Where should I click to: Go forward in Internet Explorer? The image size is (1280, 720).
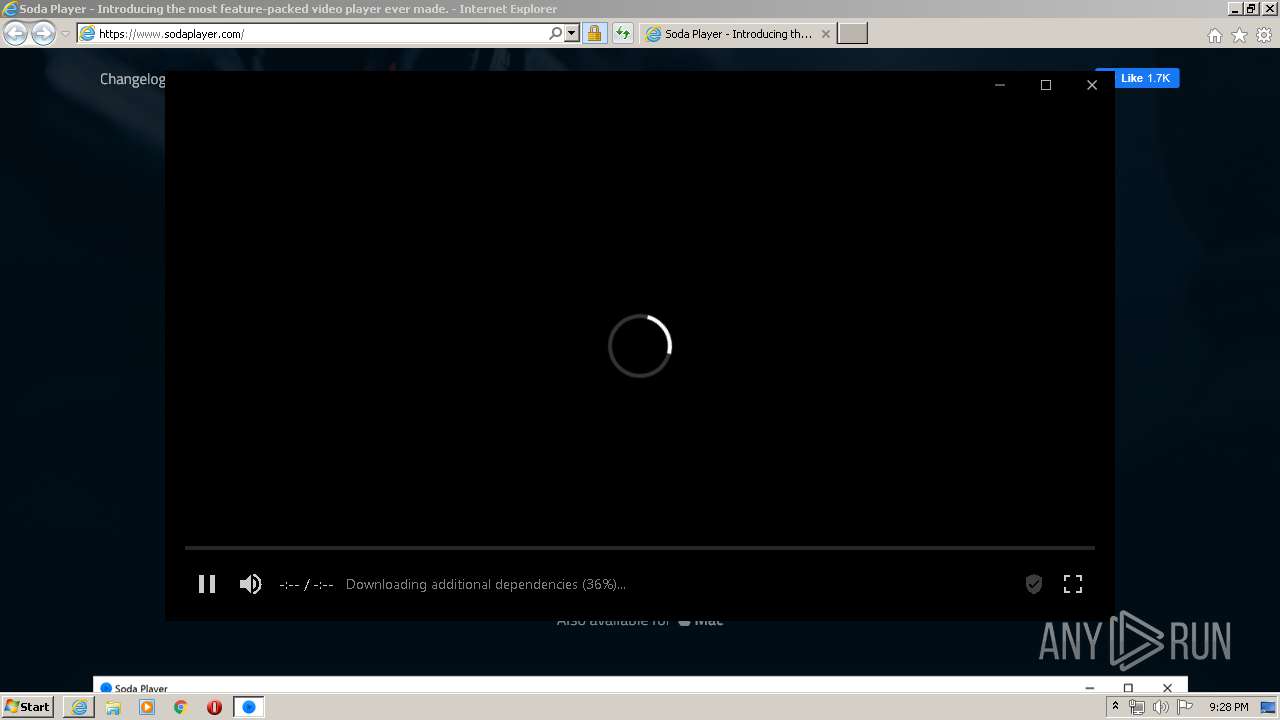(43, 34)
